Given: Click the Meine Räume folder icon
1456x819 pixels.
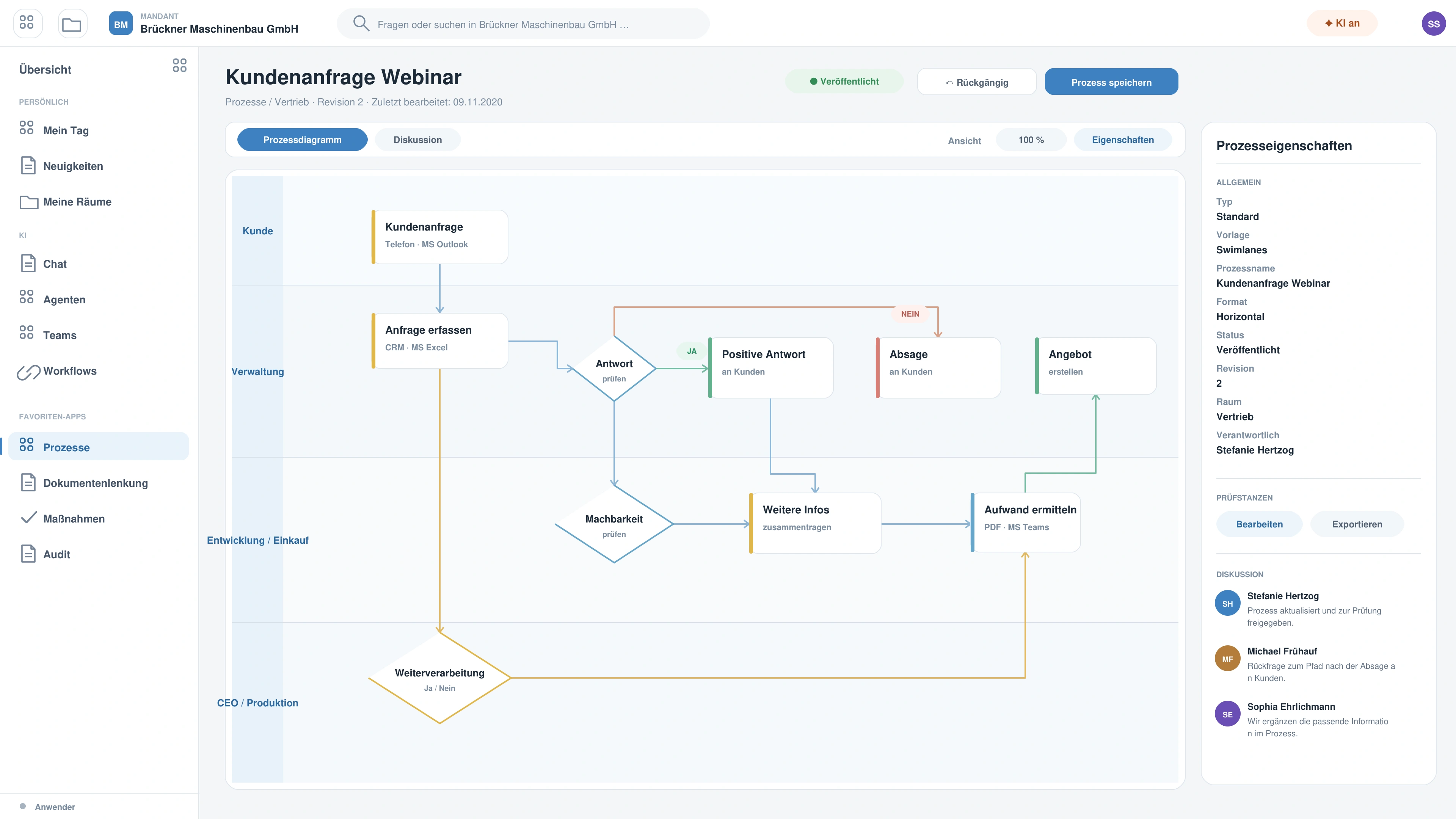Looking at the screenshot, I should (x=29, y=202).
